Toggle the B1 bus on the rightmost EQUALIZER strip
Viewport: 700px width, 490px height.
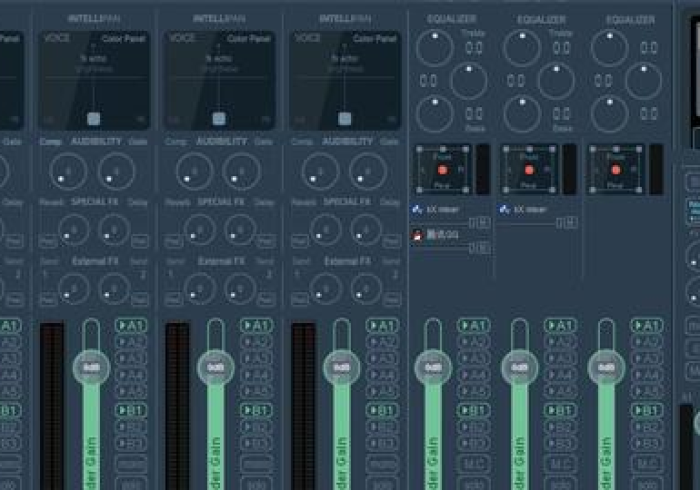coord(647,410)
